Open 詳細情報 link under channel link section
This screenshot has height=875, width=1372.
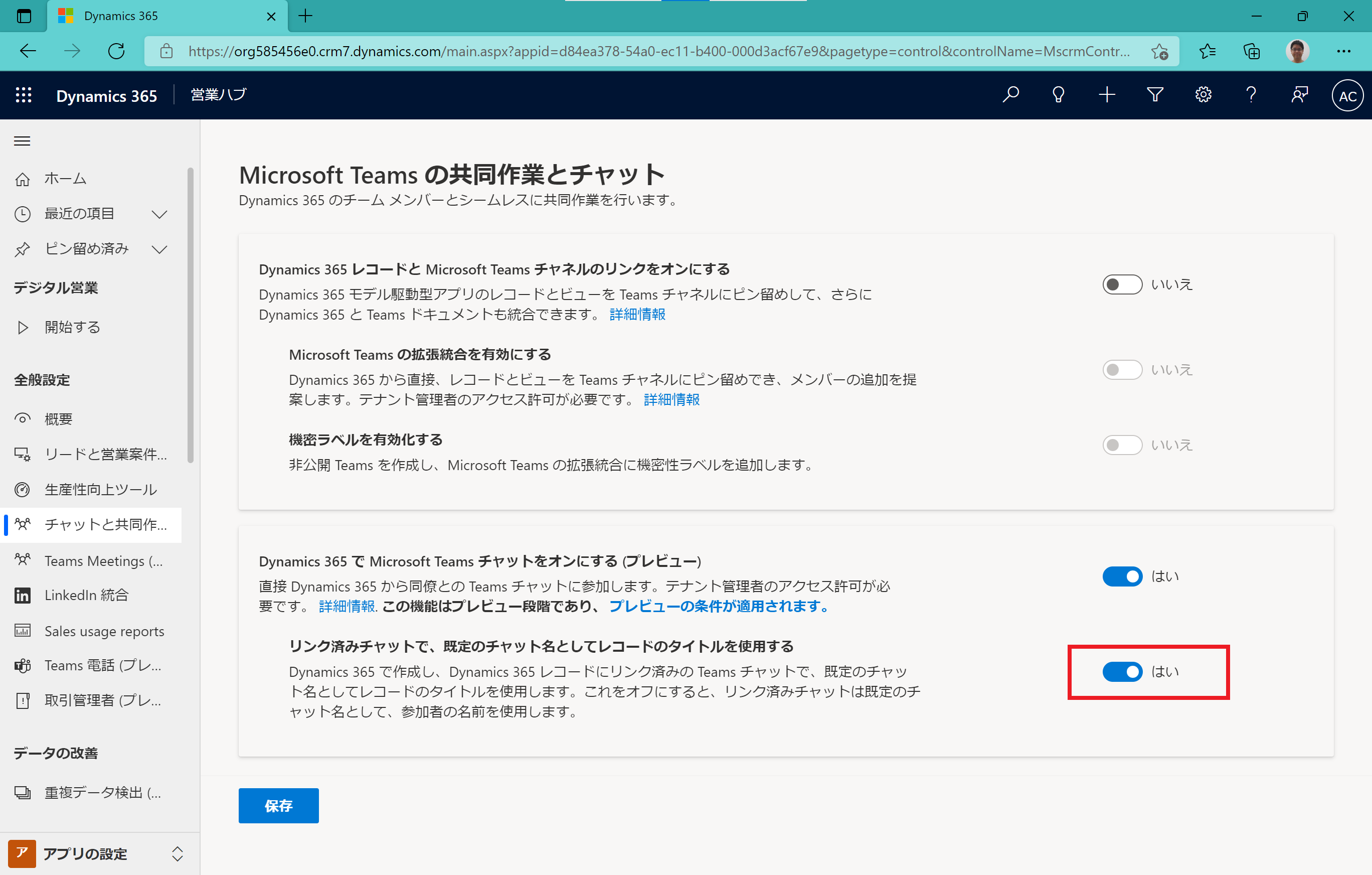click(x=637, y=315)
